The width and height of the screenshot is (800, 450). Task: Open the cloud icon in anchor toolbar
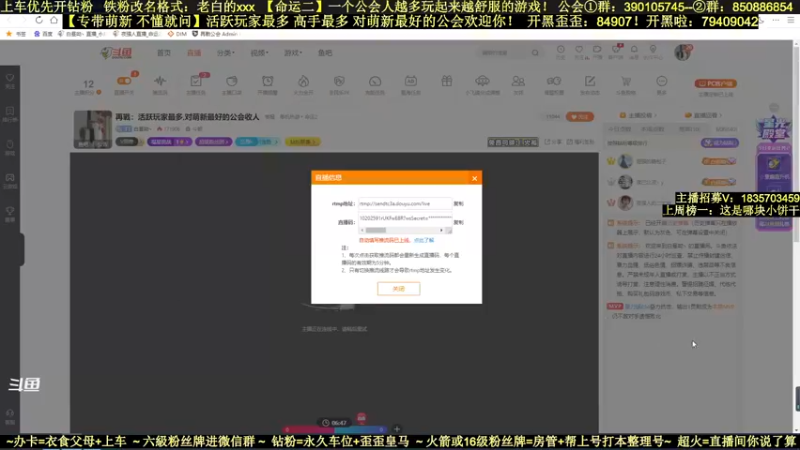482,81
